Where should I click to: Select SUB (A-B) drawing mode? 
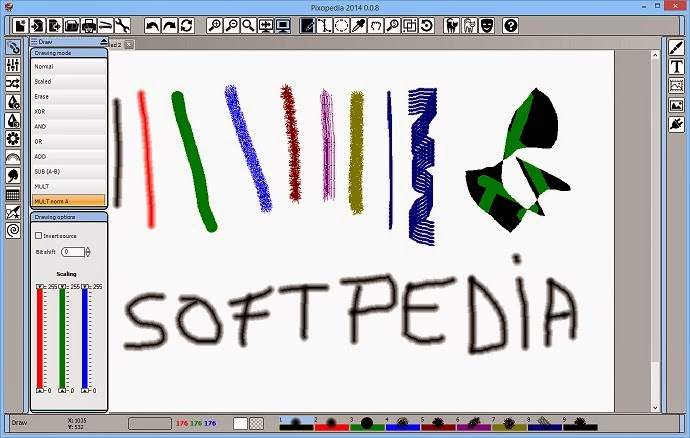[x=69, y=171]
